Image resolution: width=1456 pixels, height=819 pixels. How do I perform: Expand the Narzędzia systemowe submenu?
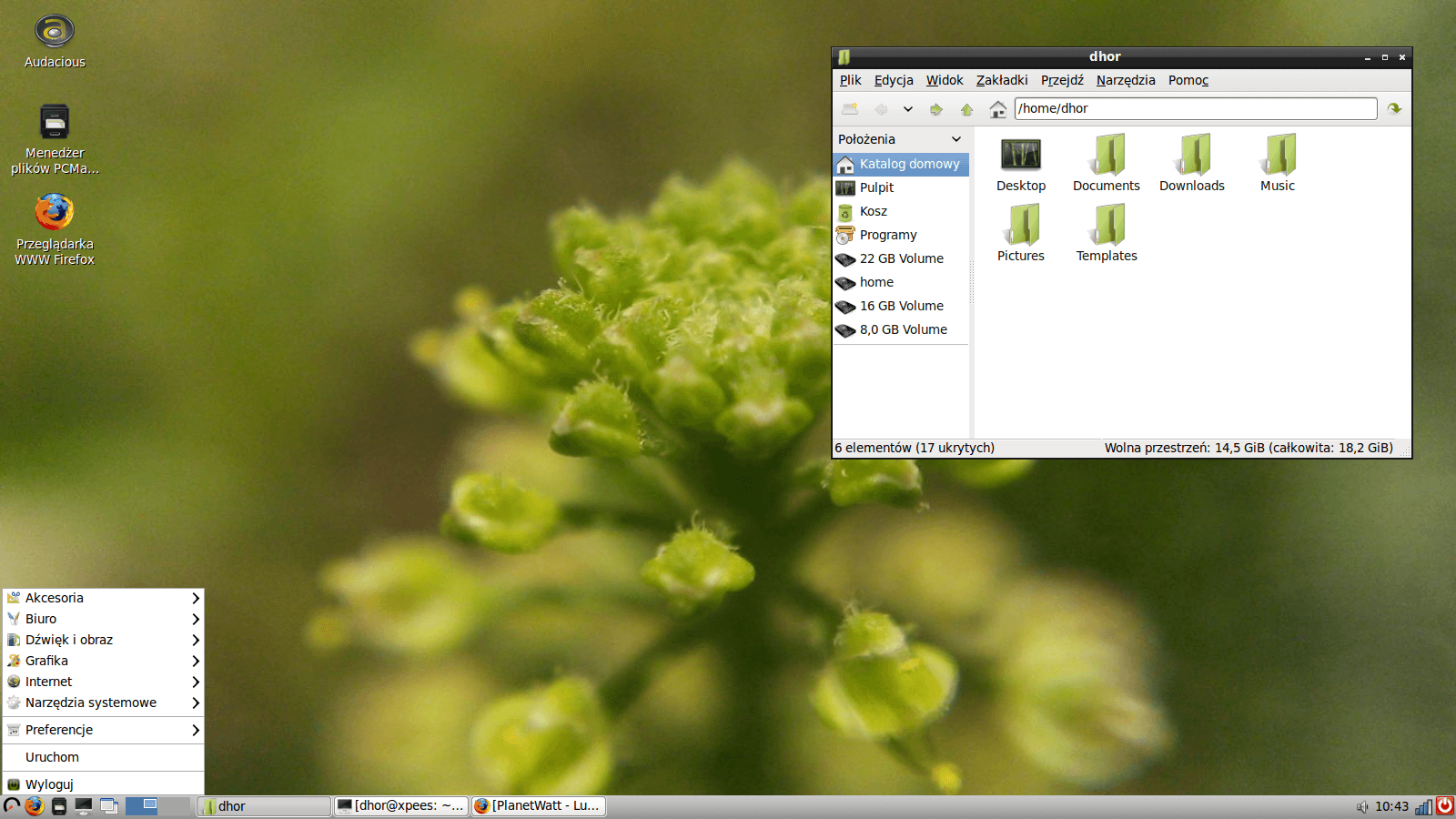(x=103, y=703)
